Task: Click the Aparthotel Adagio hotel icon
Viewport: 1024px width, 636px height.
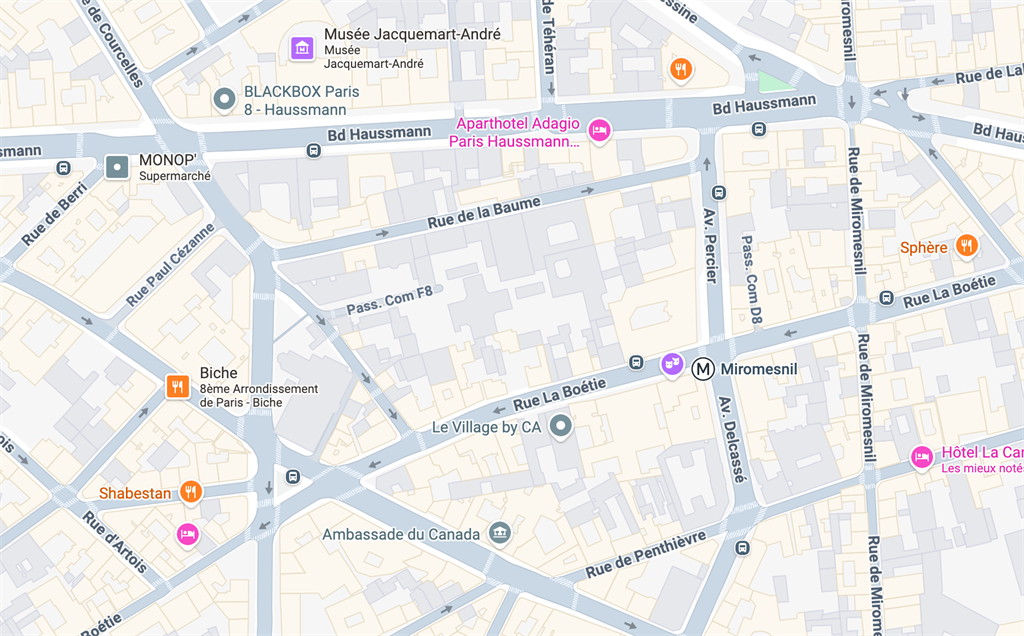Action: click(600, 131)
